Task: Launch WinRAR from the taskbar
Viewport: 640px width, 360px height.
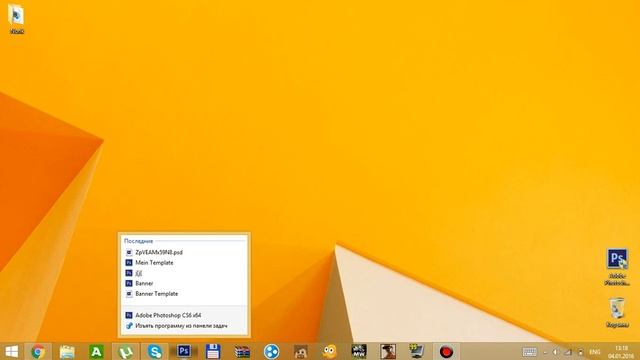Action: point(242,351)
